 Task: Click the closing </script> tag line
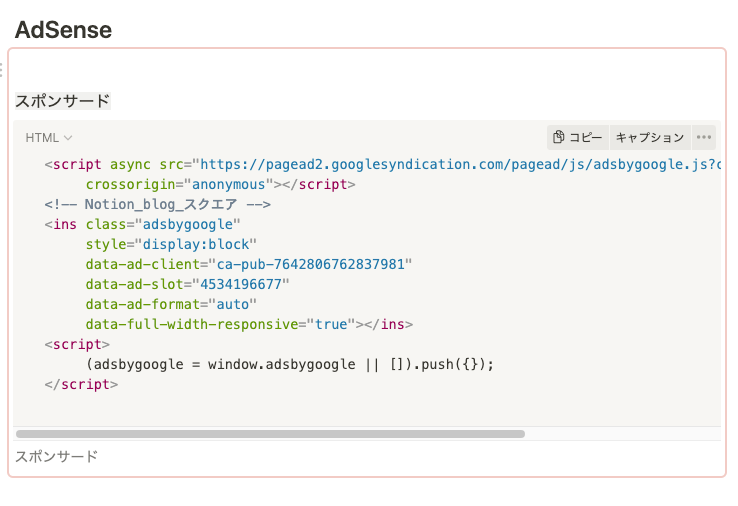(81, 385)
